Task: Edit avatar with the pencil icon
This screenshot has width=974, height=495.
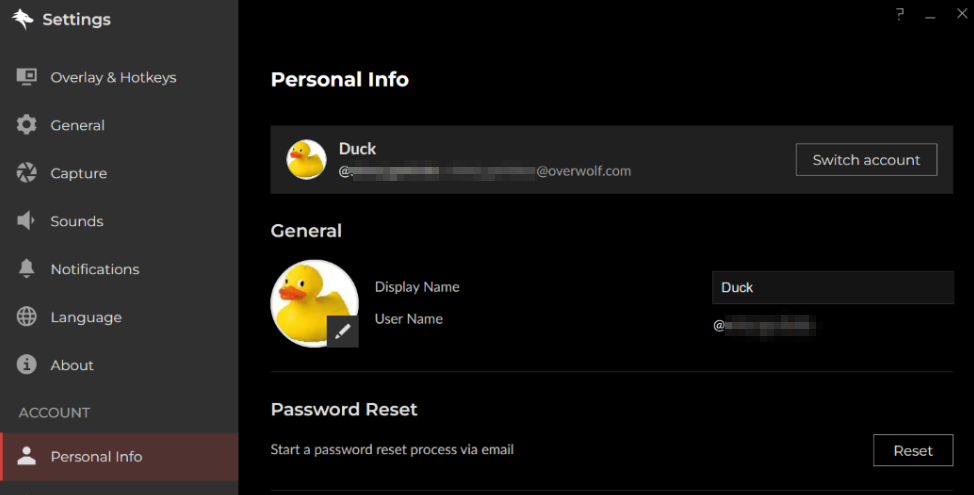Action: (x=342, y=332)
